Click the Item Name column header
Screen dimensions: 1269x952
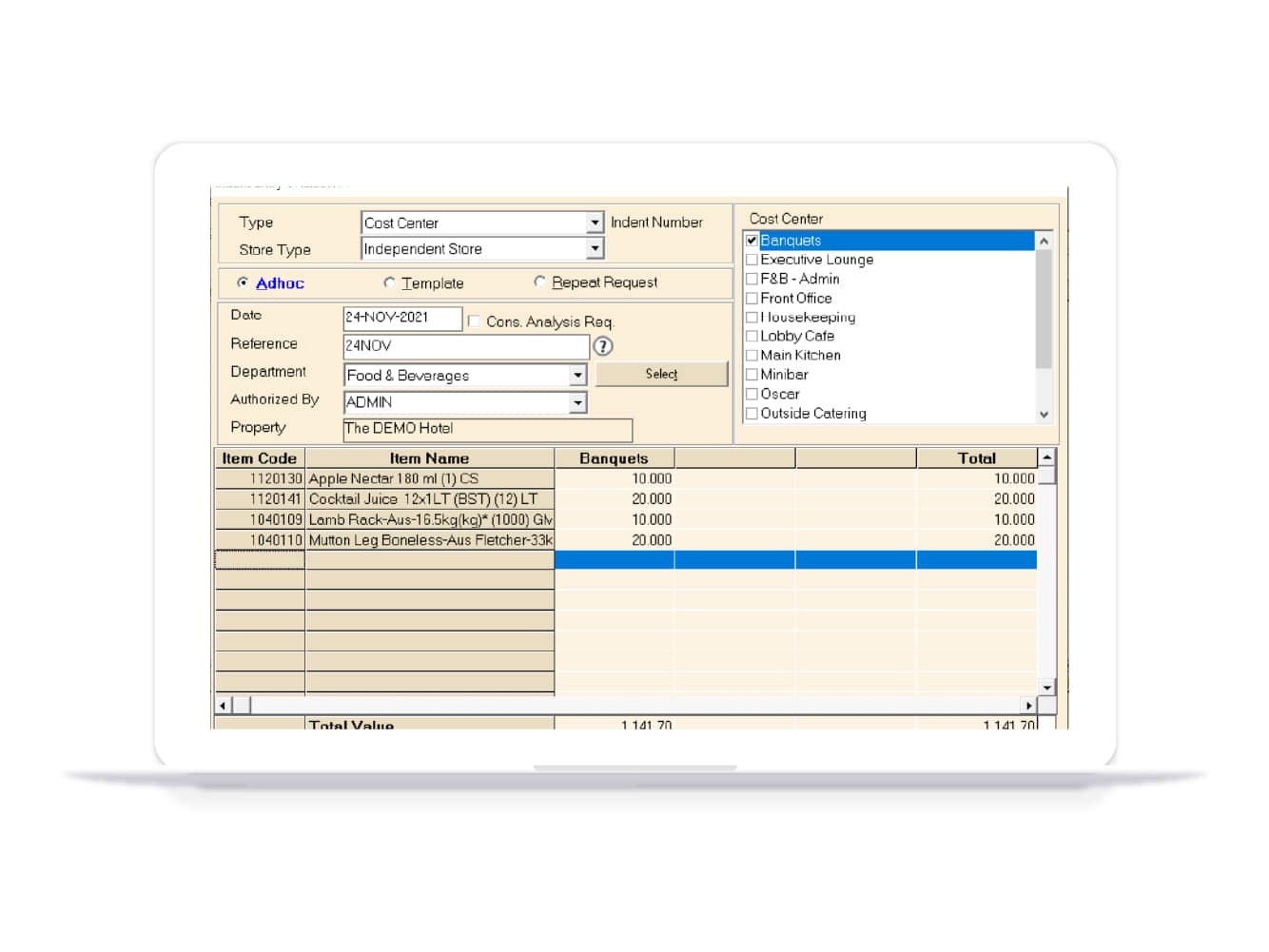click(x=429, y=458)
